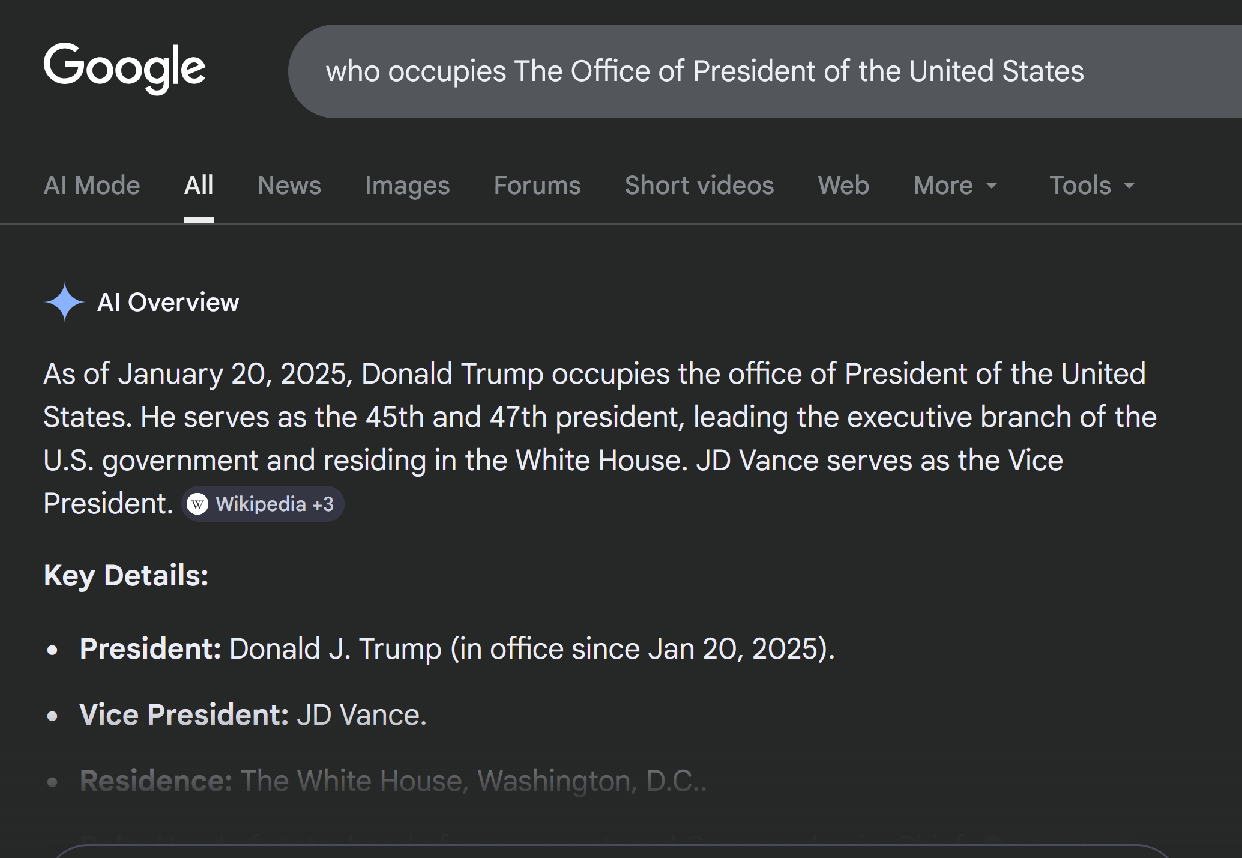Switch to the Forums tab
Viewport: 1242px width, 858px height.
coord(537,185)
